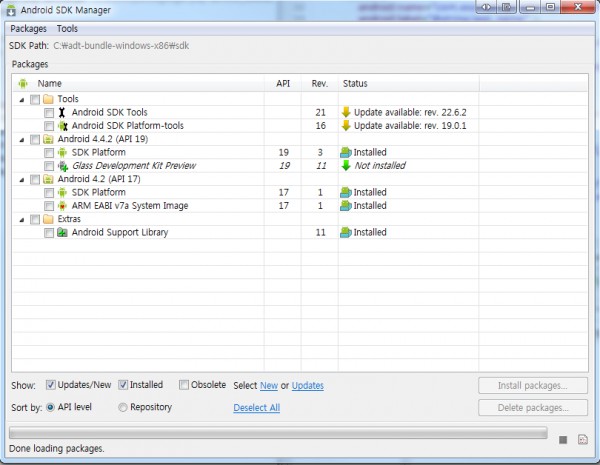The width and height of the screenshot is (600, 465).
Task: Check the Extras group checkbox
Action: click(35, 220)
